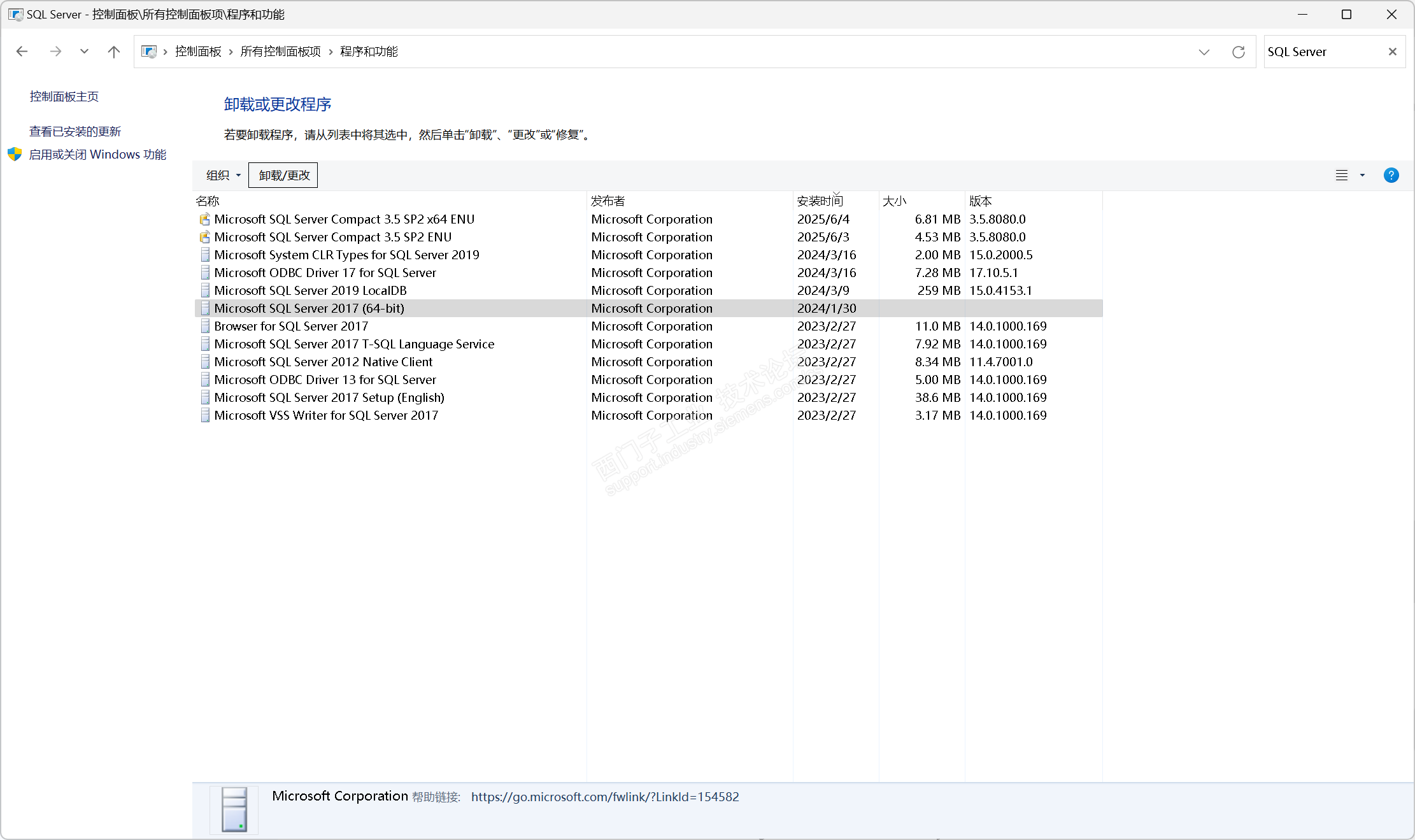Refresh the programs list

point(1238,52)
